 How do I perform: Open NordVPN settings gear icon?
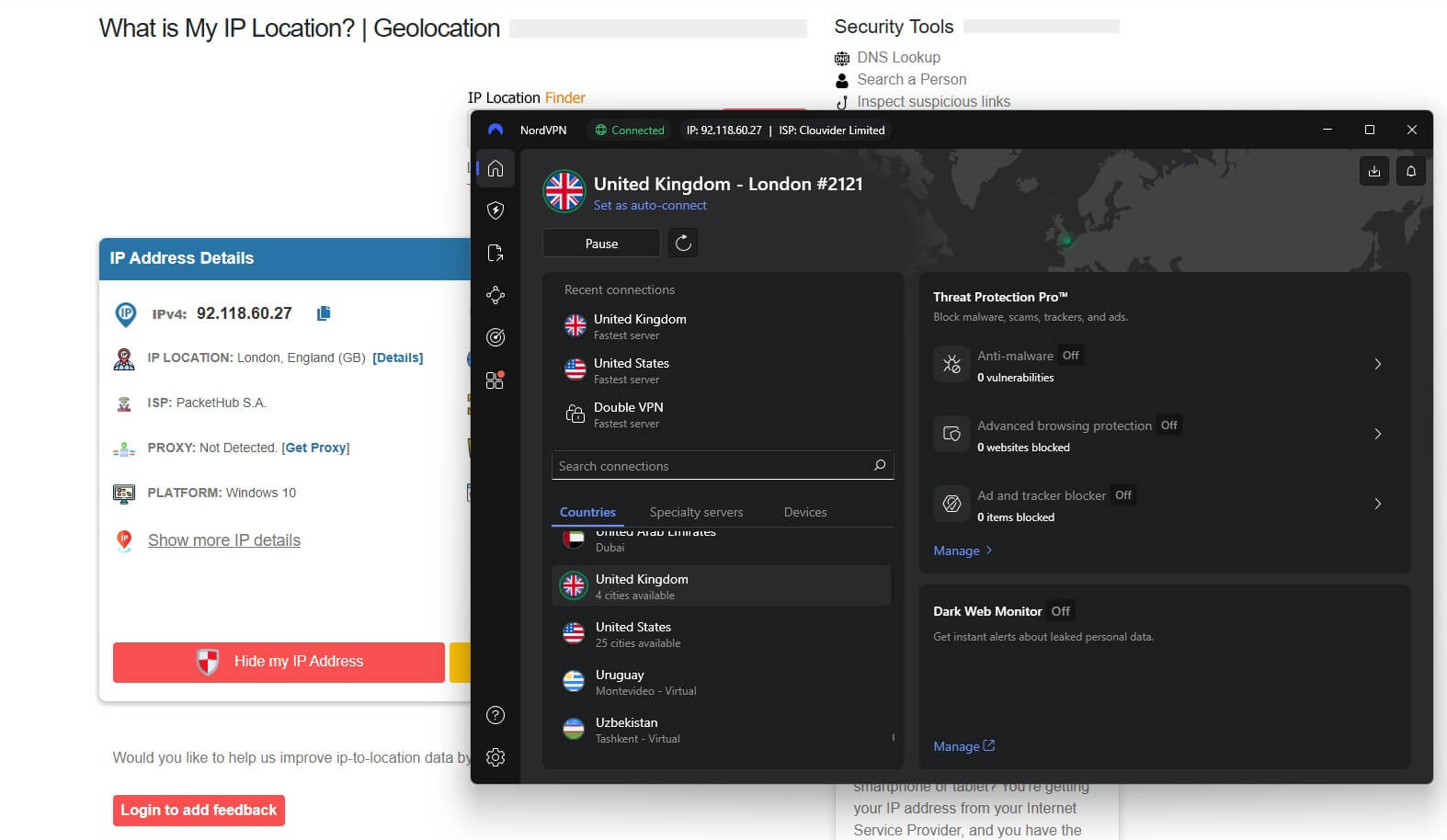(496, 757)
